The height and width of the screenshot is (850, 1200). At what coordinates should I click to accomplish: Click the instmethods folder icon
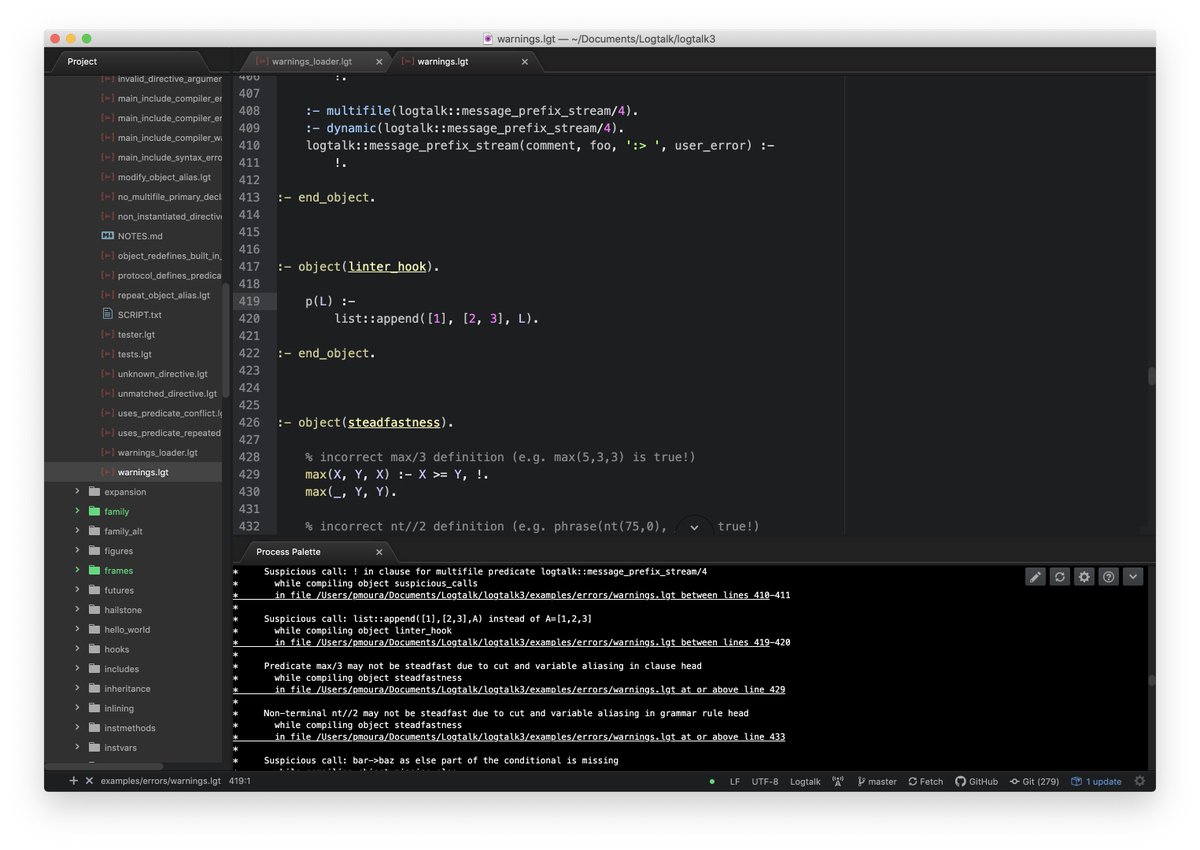click(95, 727)
